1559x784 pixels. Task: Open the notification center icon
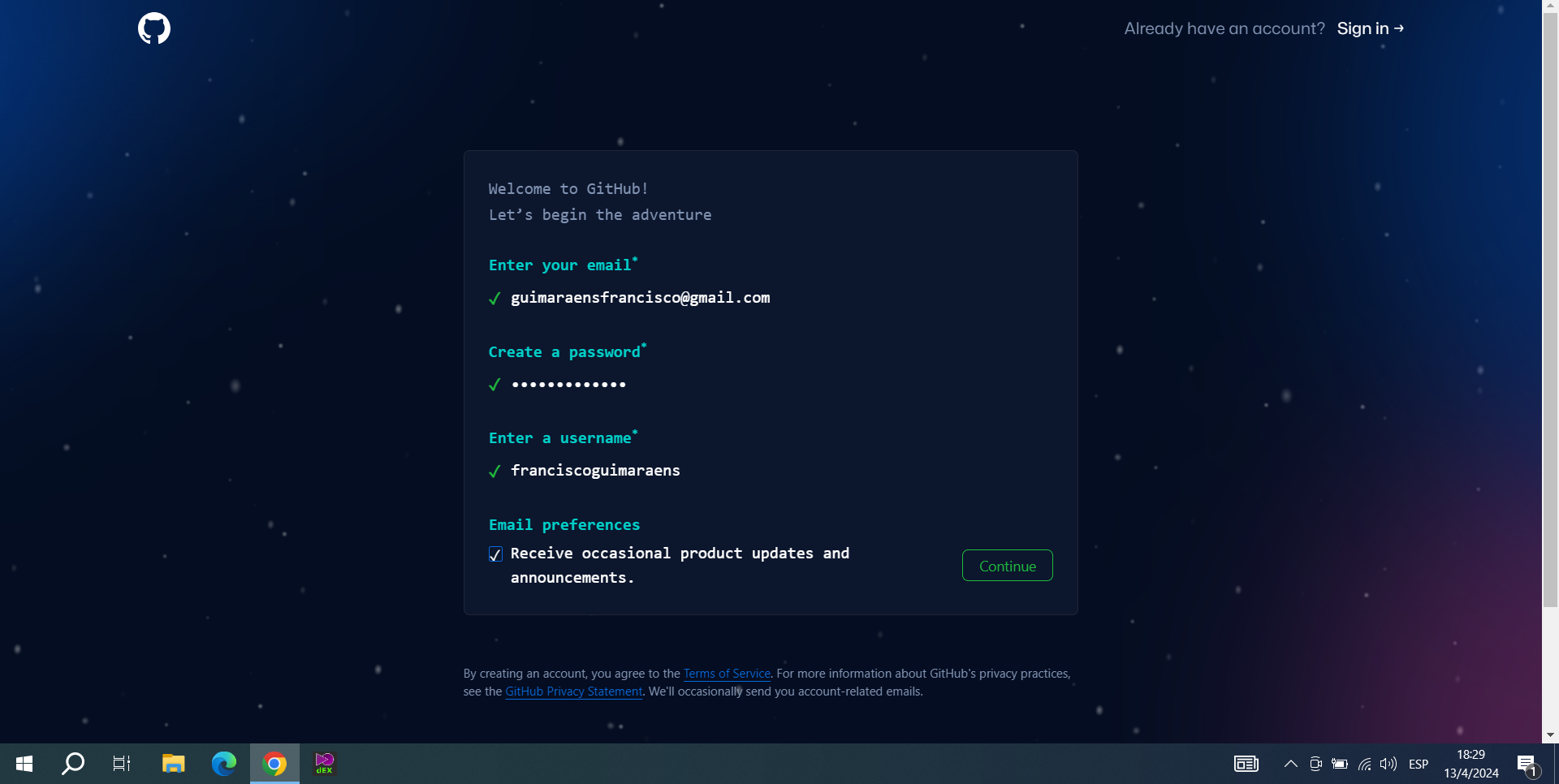point(1527,765)
